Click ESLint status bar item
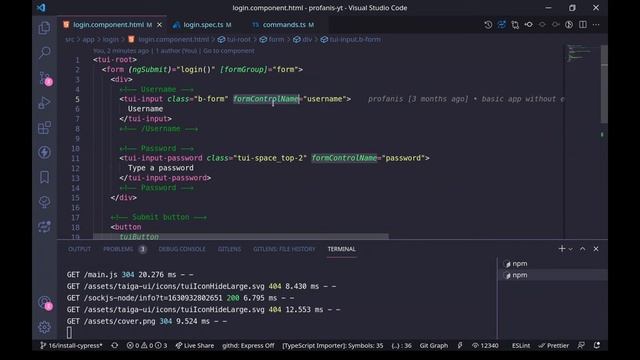The width and height of the screenshot is (640, 360). tap(521, 345)
